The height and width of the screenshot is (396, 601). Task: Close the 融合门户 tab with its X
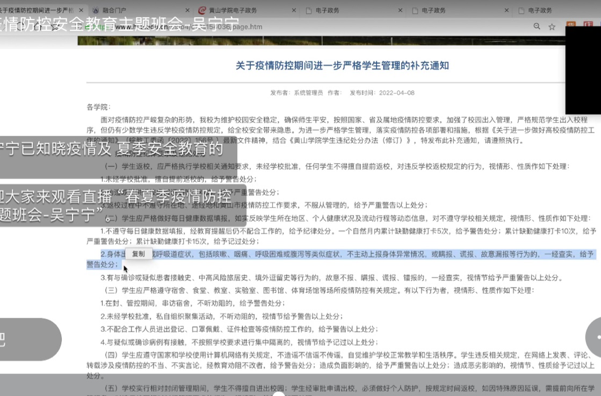pyautogui.click(x=187, y=10)
